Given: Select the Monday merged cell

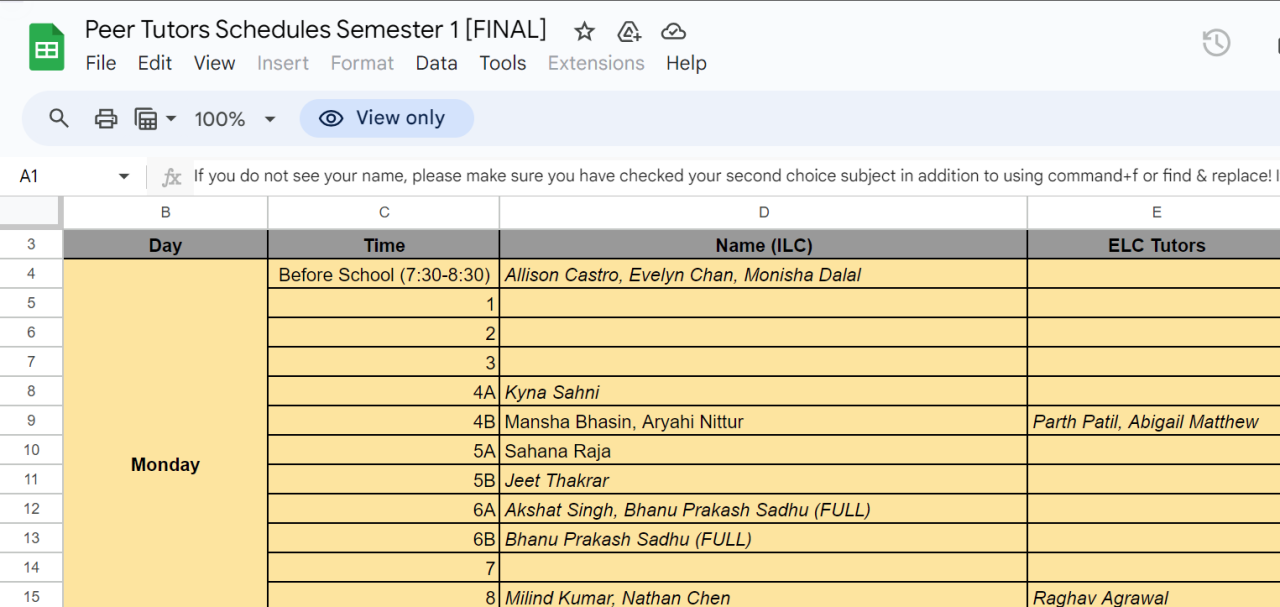Looking at the screenshot, I should [165, 465].
